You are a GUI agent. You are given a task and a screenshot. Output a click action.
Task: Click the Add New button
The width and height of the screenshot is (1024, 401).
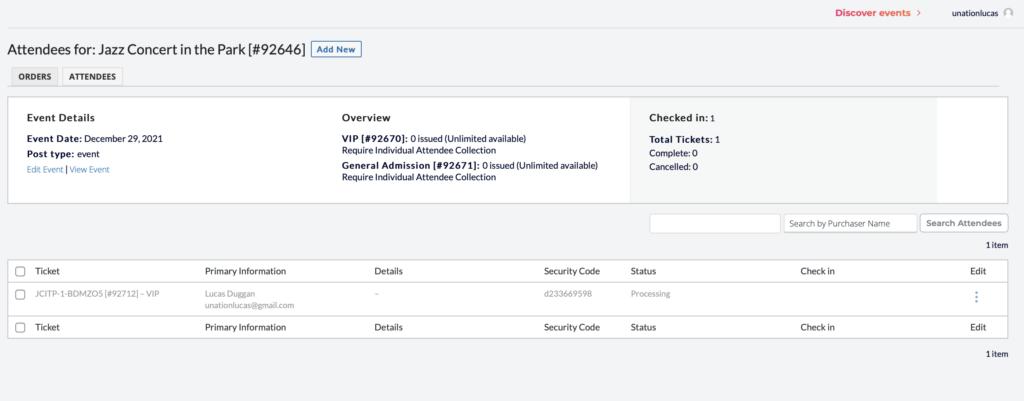tap(336, 50)
